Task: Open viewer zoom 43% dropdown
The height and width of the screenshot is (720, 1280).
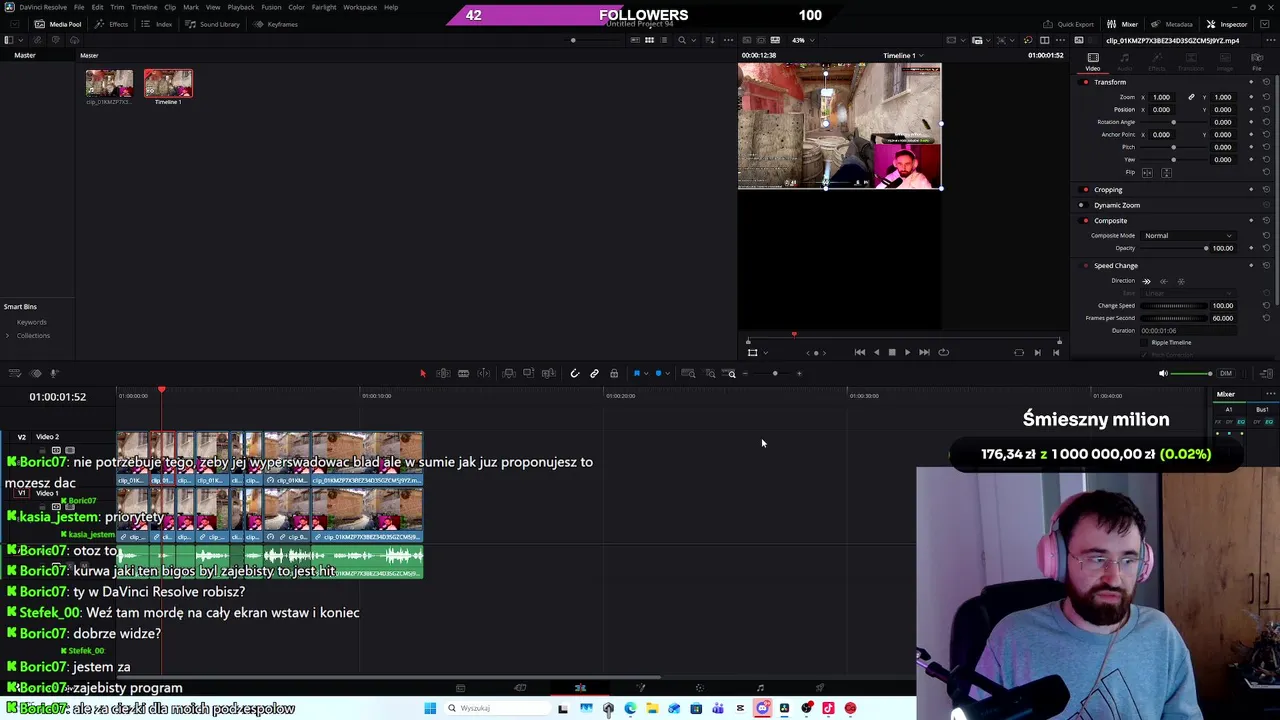Action: (x=803, y=40)
